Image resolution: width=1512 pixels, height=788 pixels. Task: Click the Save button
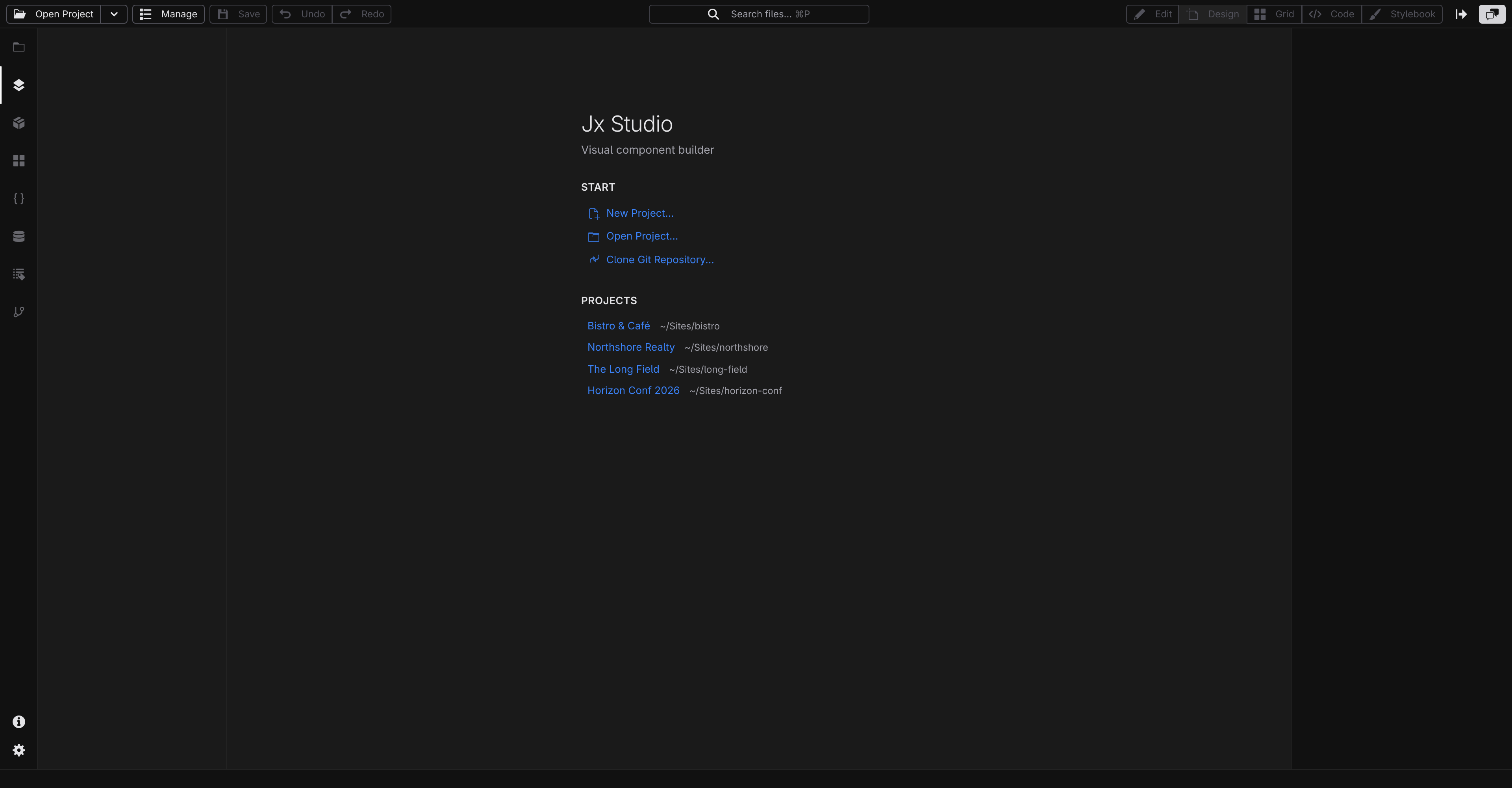[238, 14]
